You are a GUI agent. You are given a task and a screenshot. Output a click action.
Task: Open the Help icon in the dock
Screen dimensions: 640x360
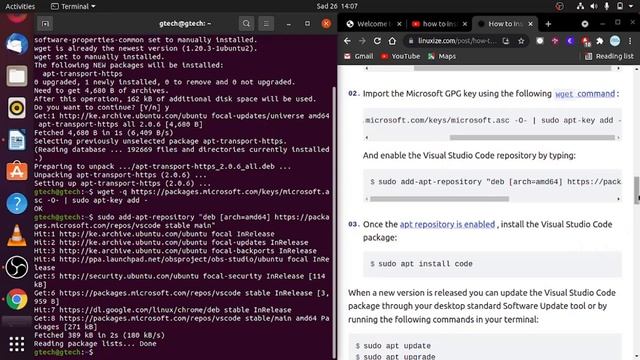tap(17, 203)
